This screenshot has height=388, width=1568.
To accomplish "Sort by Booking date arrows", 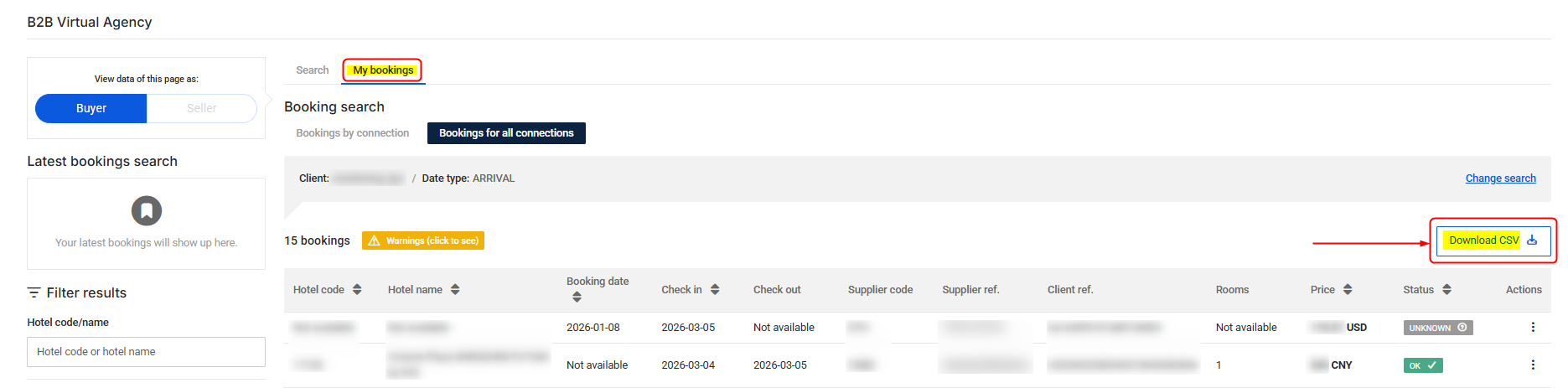I will click(x=577, y=297).
